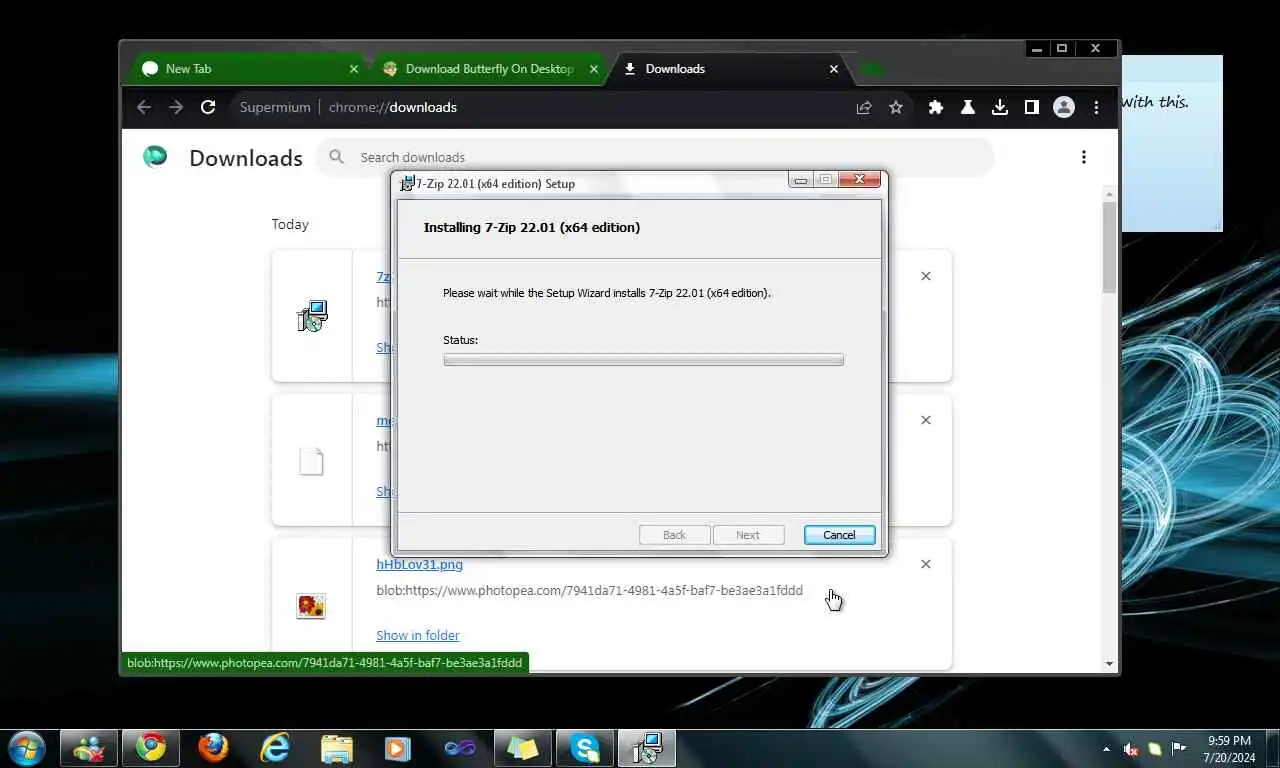
Task: Go forward in browser history
Action: [x=176, y=107]
